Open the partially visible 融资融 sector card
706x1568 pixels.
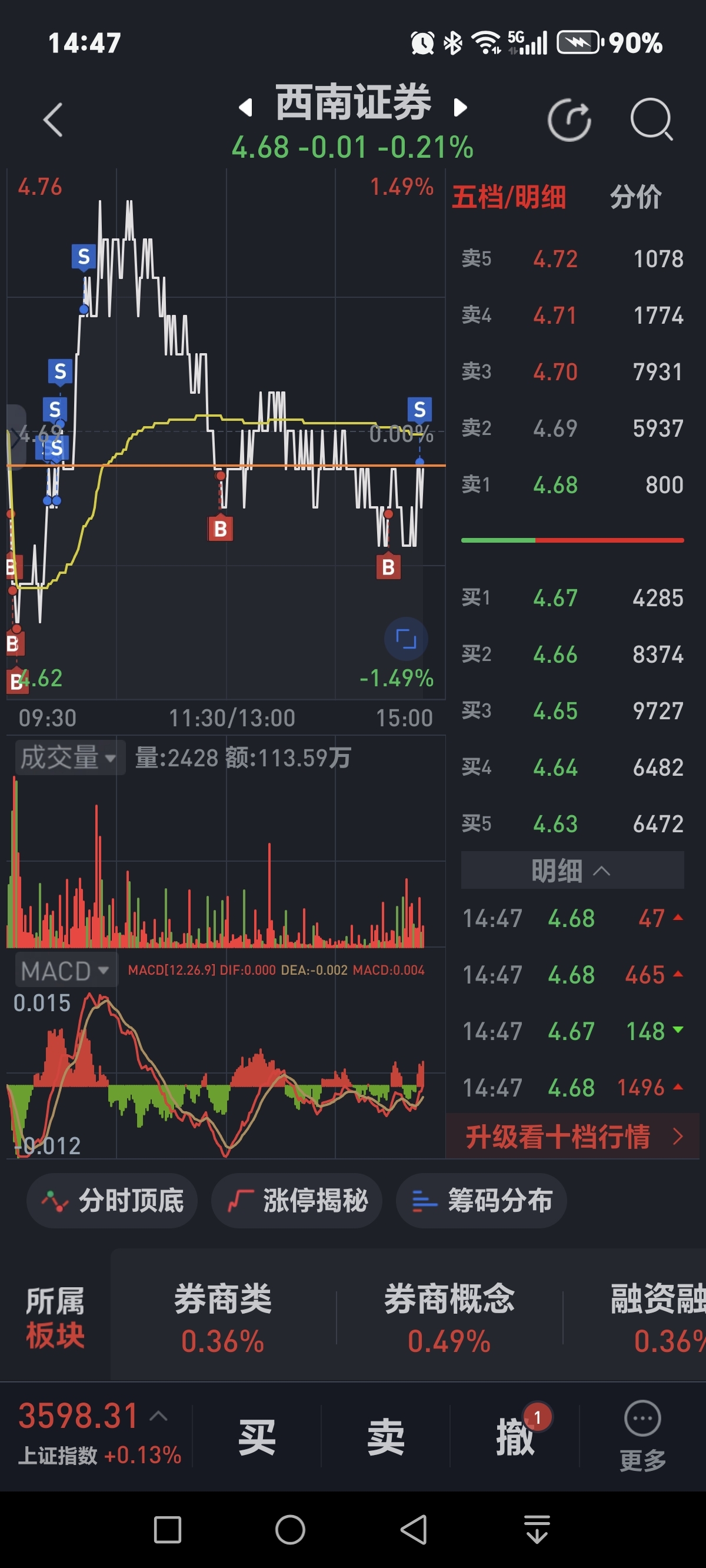click(658, 1317)
